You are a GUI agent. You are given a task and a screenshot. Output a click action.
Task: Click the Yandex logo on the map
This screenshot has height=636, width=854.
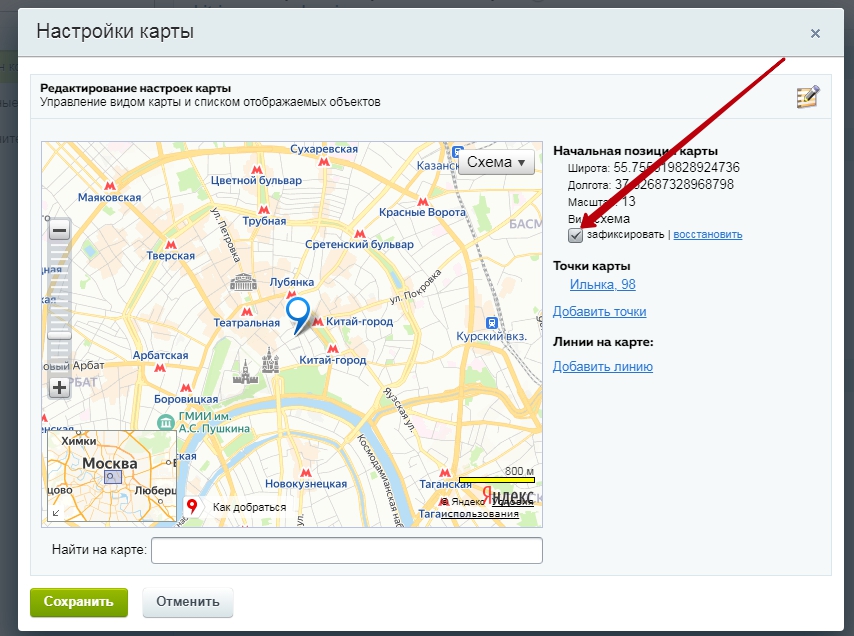[507, 495]
